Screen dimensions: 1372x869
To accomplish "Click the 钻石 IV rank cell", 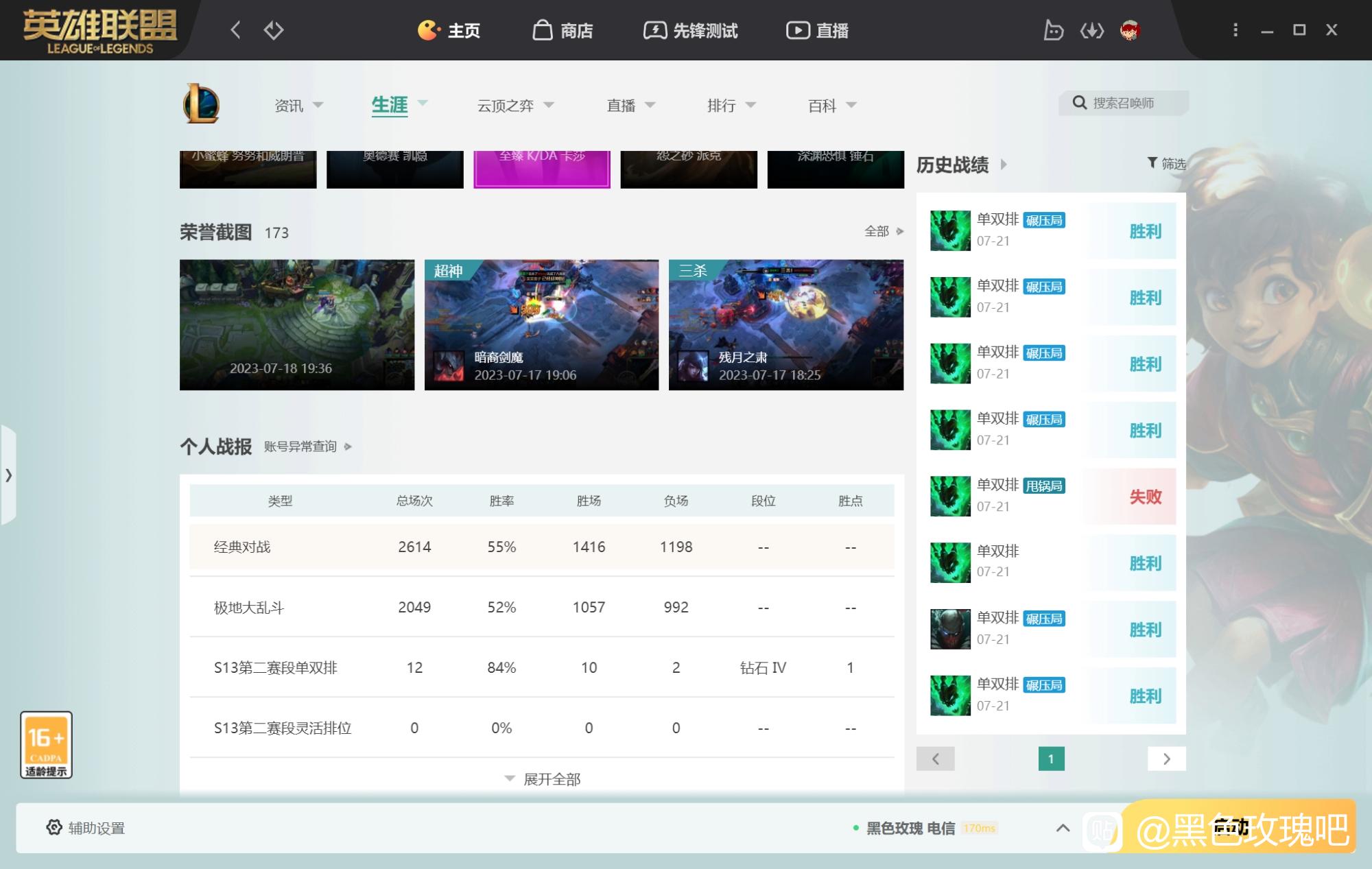I will tap(763, 667).
